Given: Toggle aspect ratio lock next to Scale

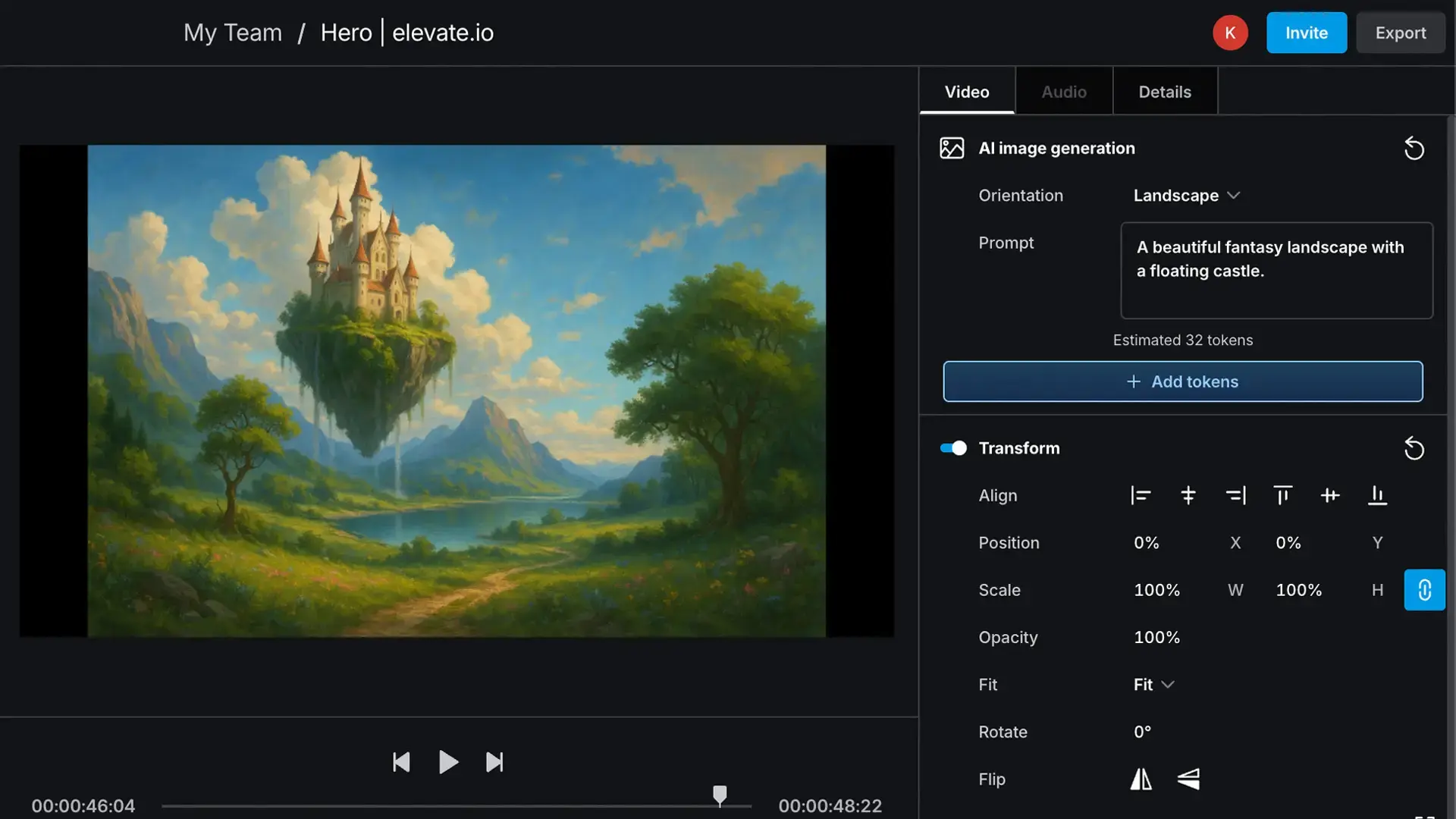Looking at the screenshot, I should tap(1424, 590).
